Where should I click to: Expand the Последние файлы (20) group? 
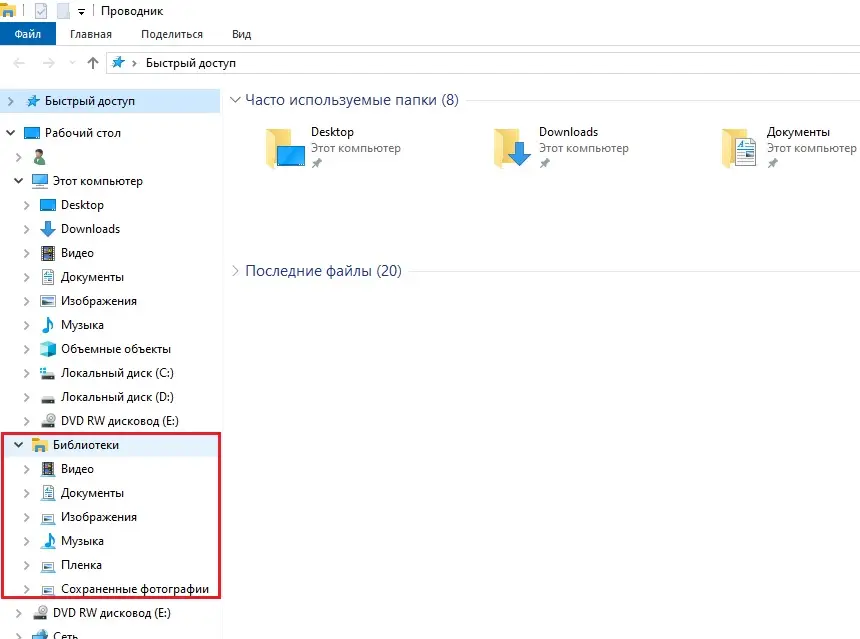pyautogui.click(x=235, y=271)
